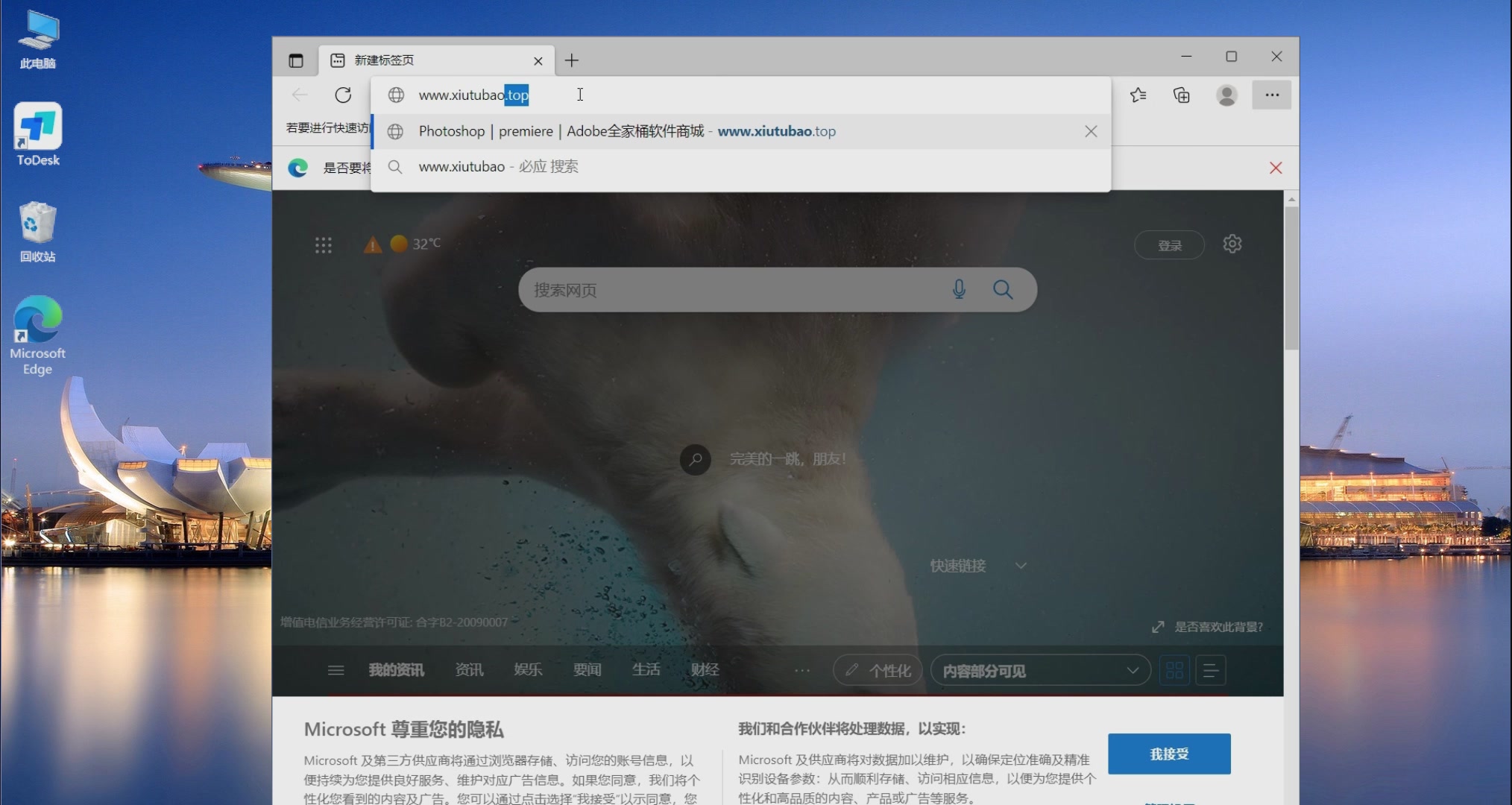
Task: Select the 要闻 tab
Action: pos(587,670)
